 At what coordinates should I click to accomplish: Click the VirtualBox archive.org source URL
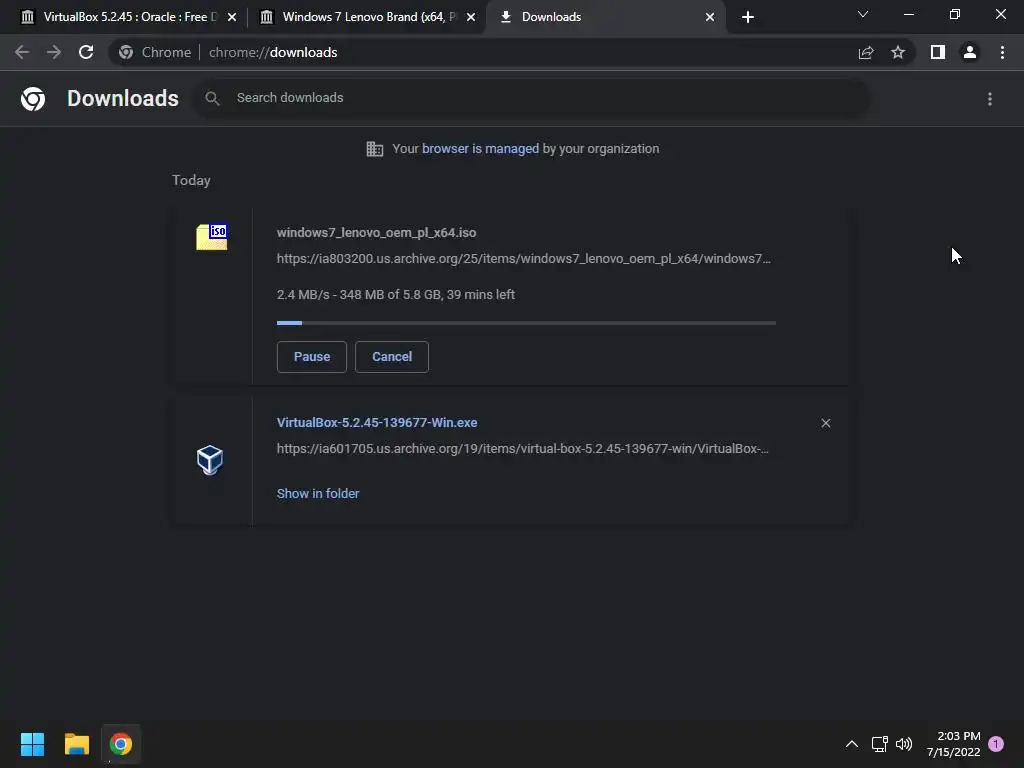point(522,449)
